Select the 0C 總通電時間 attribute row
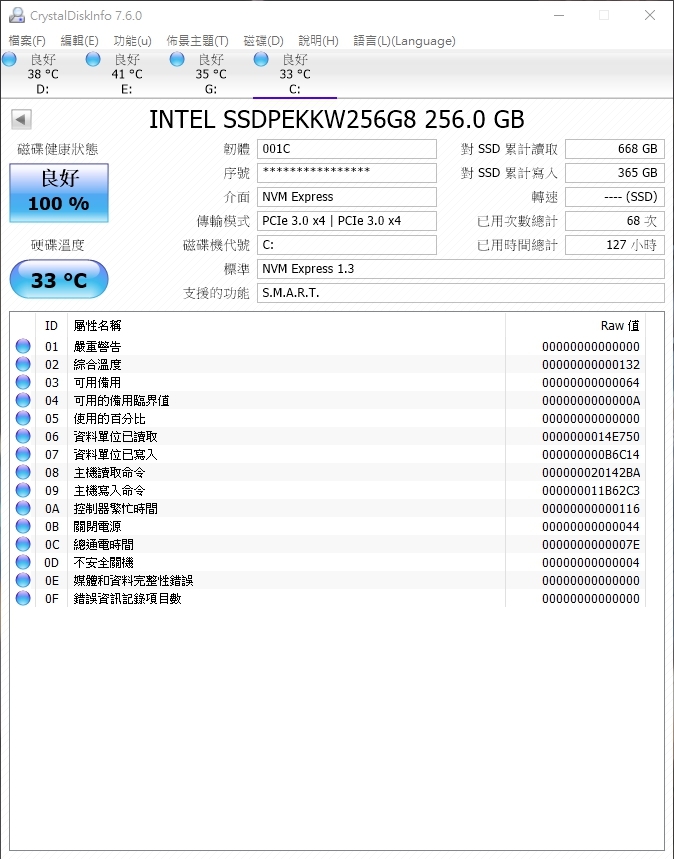The width and height of the screenshot is (674, 859). [328, 545]
